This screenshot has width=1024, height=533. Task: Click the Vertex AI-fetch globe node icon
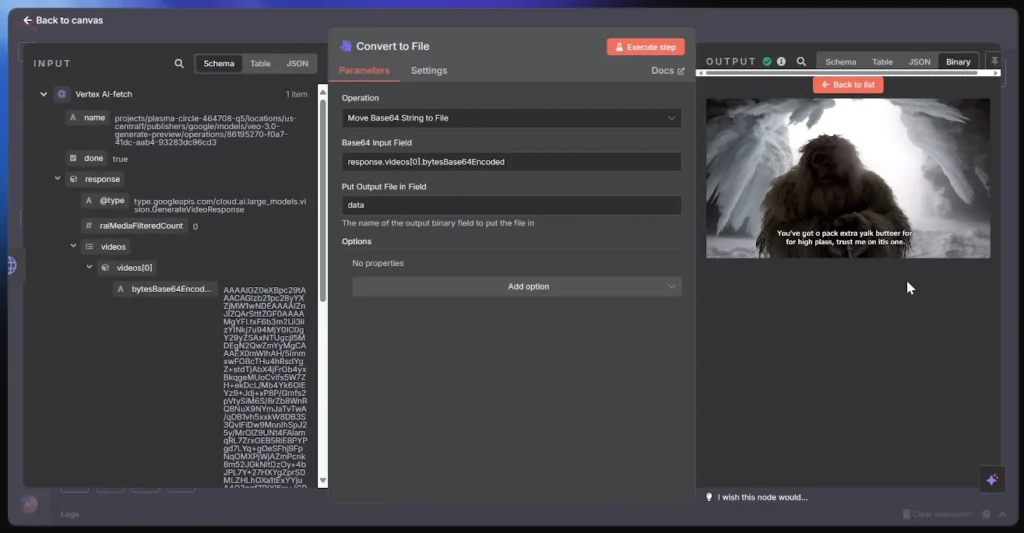pyautogui.click(x=62, y=94)
